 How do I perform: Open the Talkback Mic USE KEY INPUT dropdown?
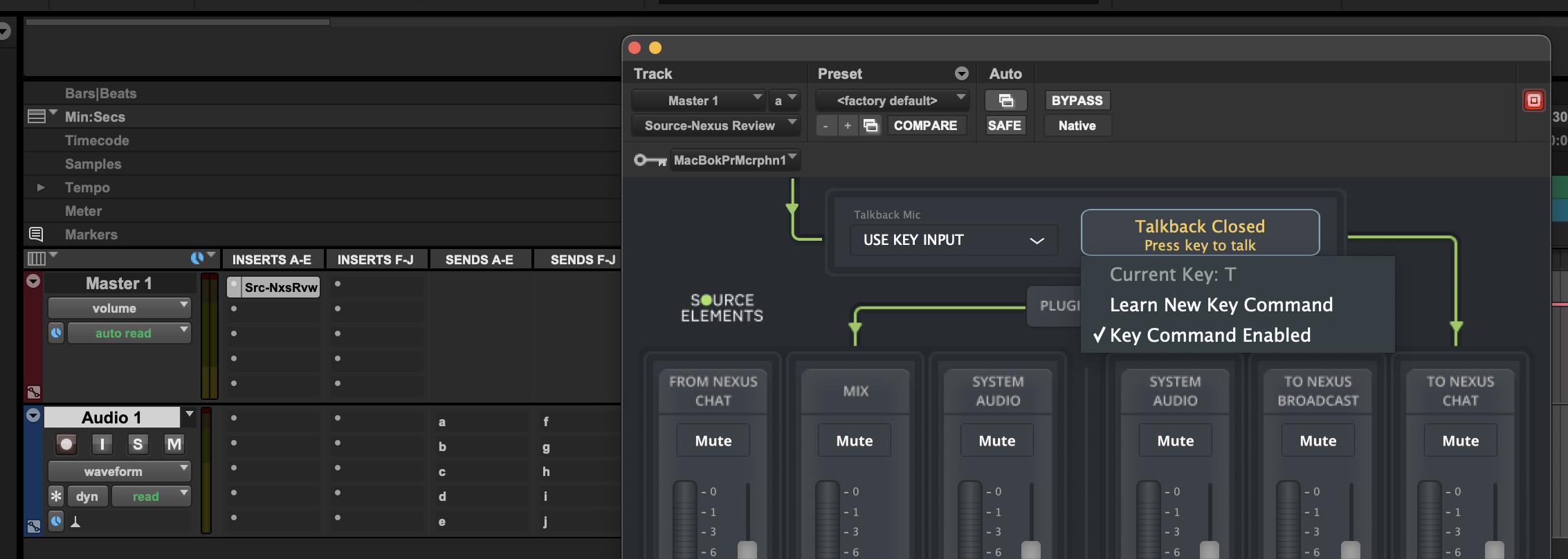point(953,240)
